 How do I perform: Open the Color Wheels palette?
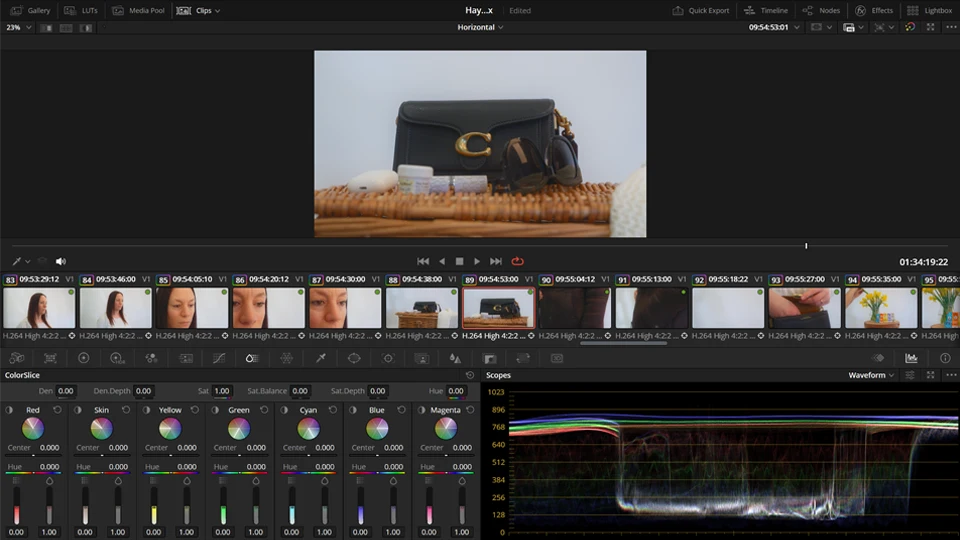pyautogui.click(x=84, y=358)
